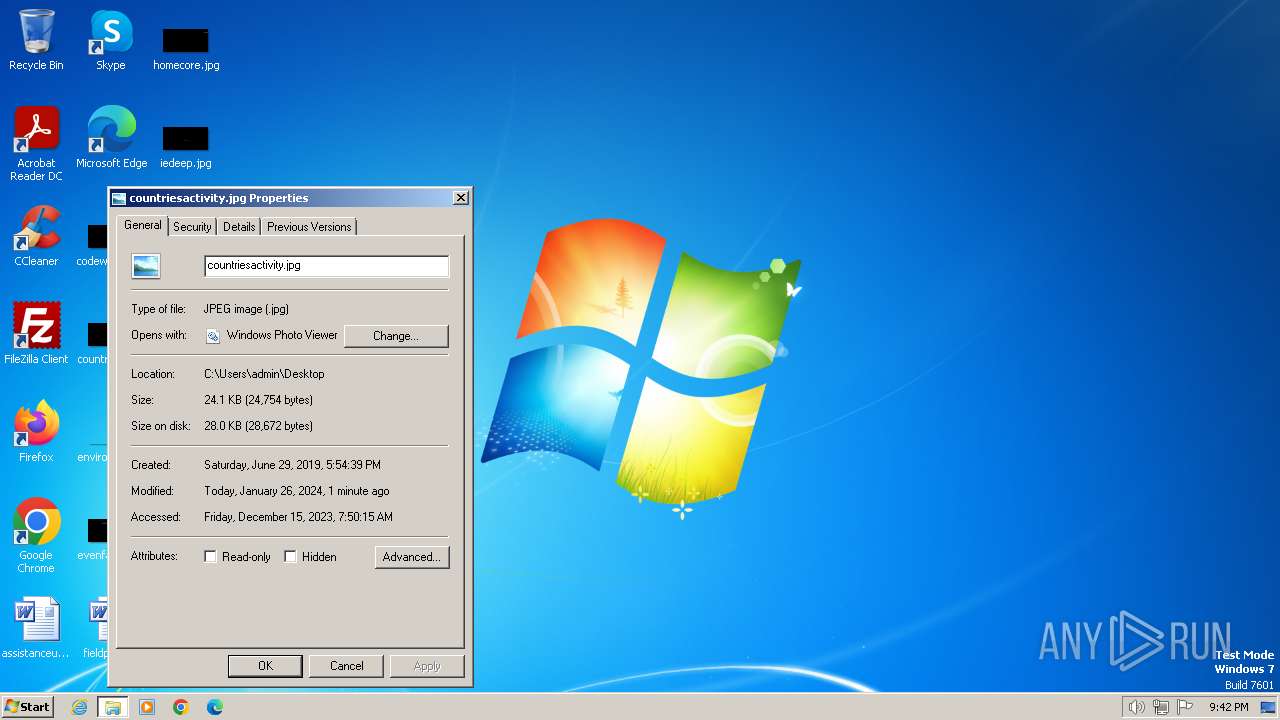
Task: Open Windows Media Player taskbar icon
Action: (147, 707)
